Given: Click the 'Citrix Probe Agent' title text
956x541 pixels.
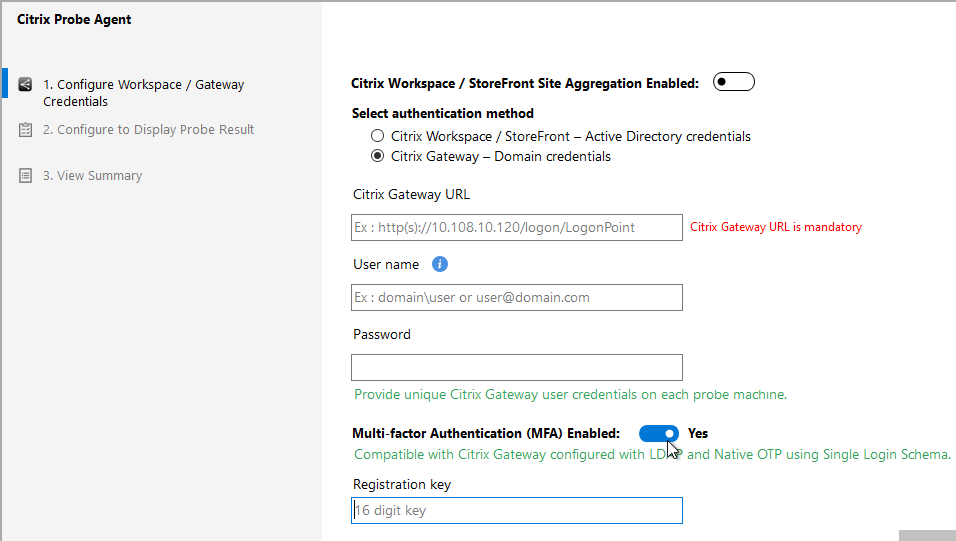Looking at the screenshot, I should (x=74, y=20).
